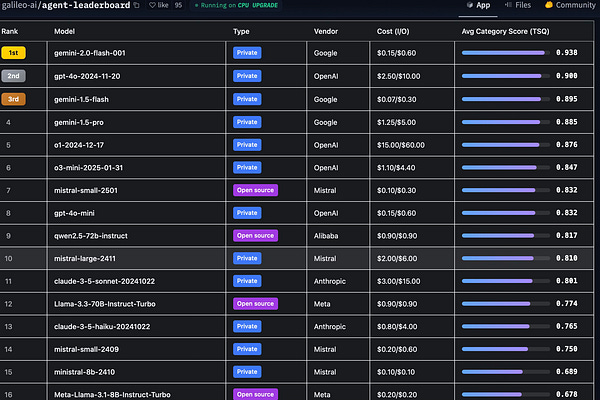600x400 pixels.
Task: Select mistral-small-2501 model name
Action: 86,190
